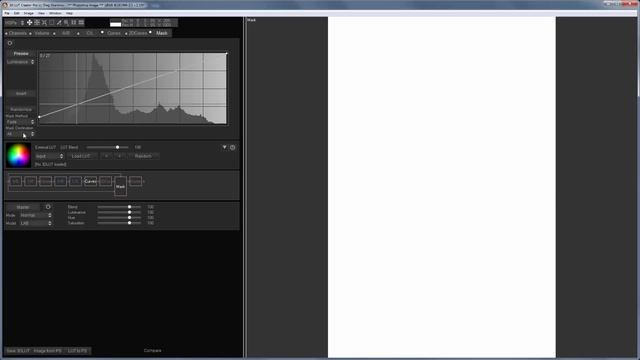Screen dimensions: 640x360
Task: Click the white mask preview image
Action: click(x=442, y=187)
